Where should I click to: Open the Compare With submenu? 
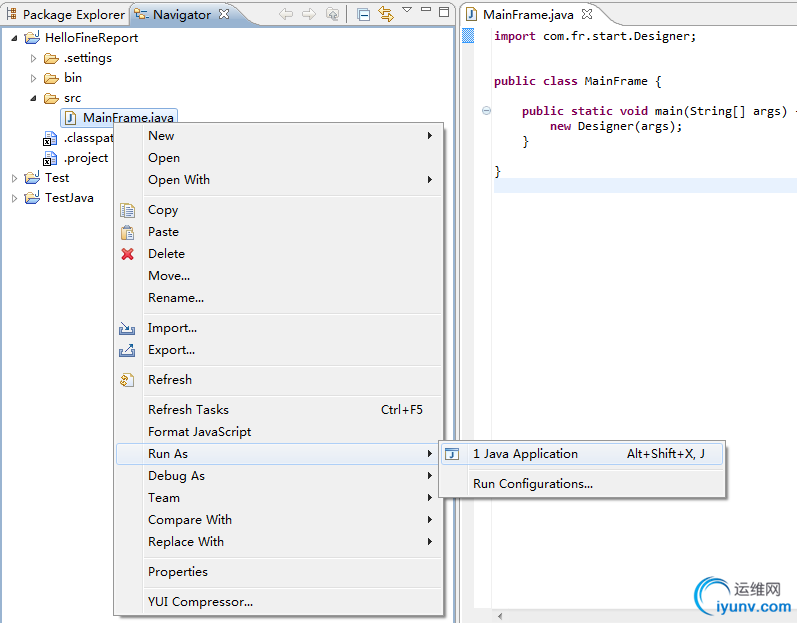point(280,519)
